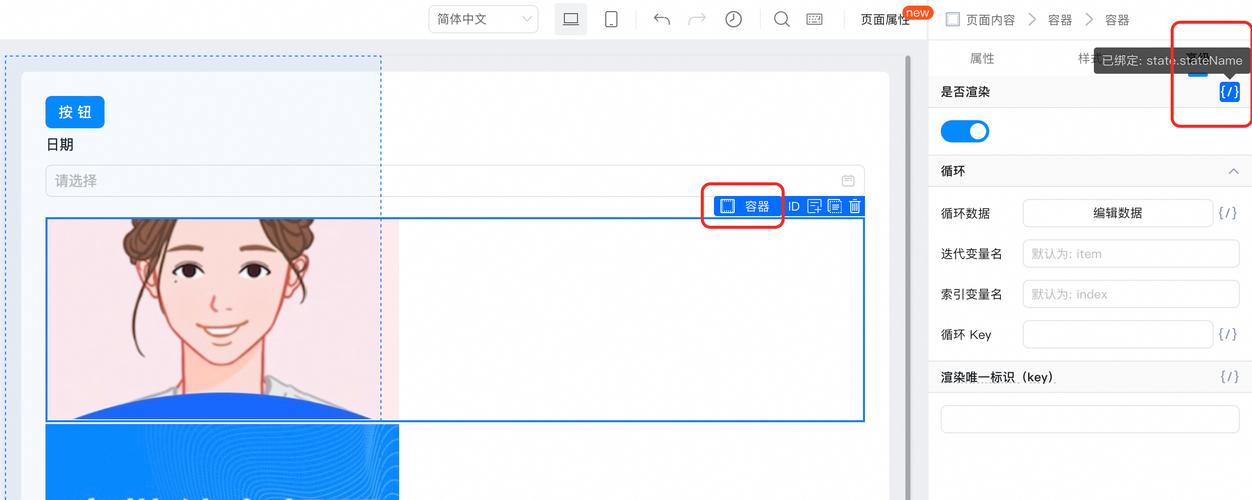Bind a variable to 循环数据
Viewport: 1252px width, 500px height.
click(1229, 213)
